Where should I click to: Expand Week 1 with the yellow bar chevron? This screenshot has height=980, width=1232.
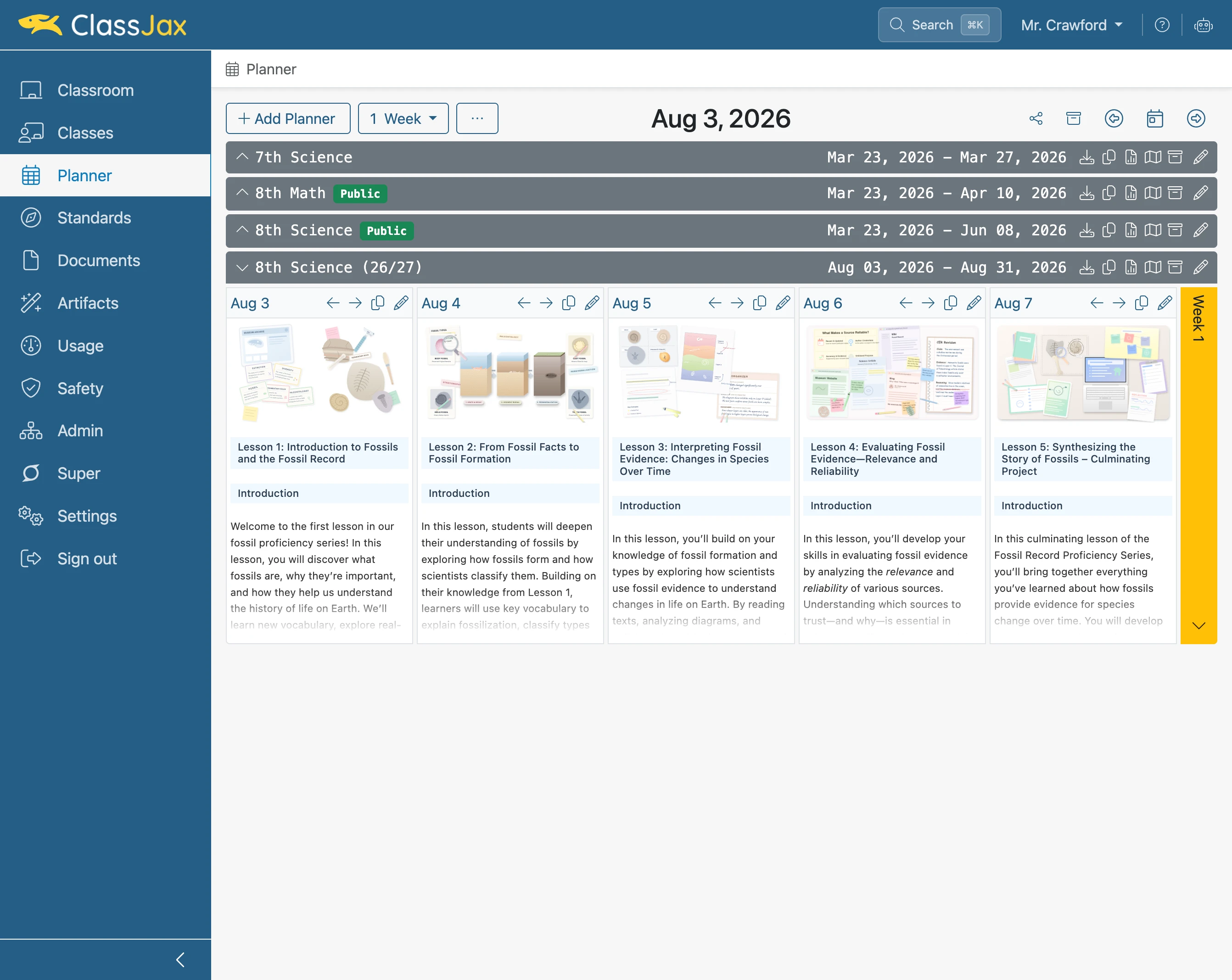tap(1199, 625)
